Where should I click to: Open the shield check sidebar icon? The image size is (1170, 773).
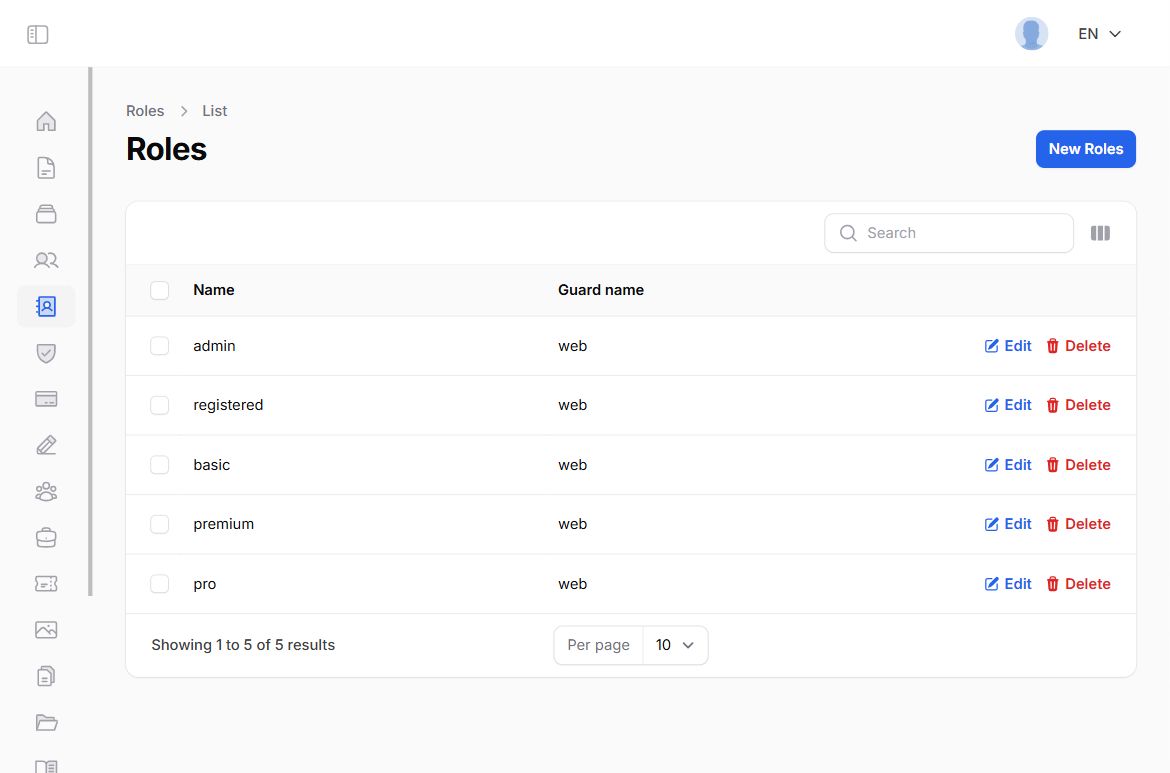click(46, 353)
